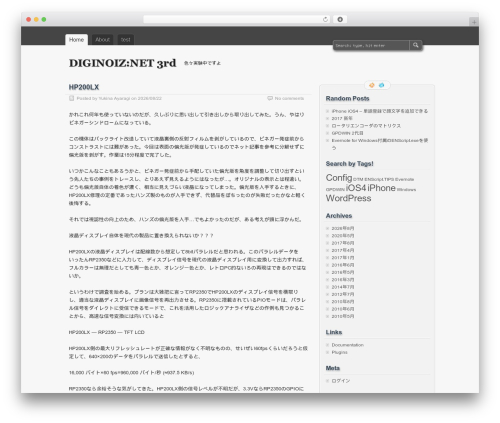Open random post starting with iPhone iOS4
This screenshot has height=423, width=500.
point(380,111)
